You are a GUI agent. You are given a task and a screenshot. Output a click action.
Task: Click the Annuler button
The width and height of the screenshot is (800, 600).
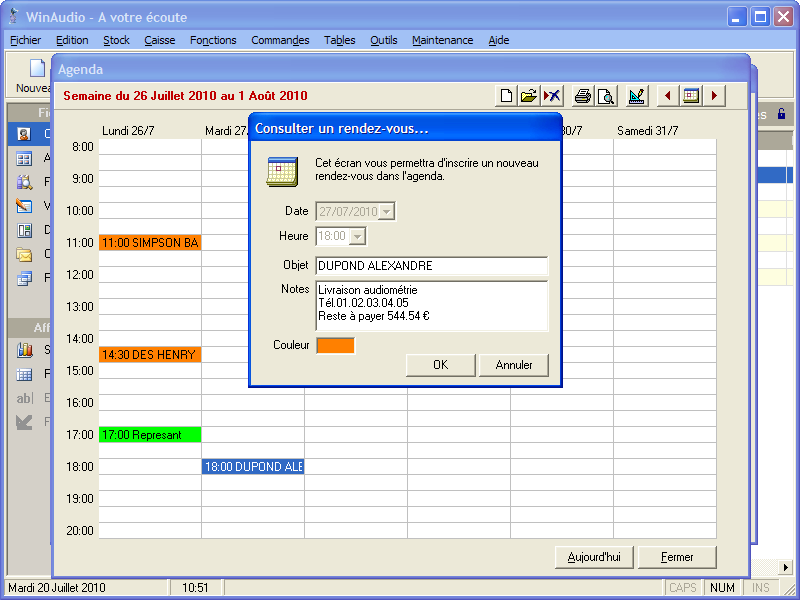pos(514,365)
